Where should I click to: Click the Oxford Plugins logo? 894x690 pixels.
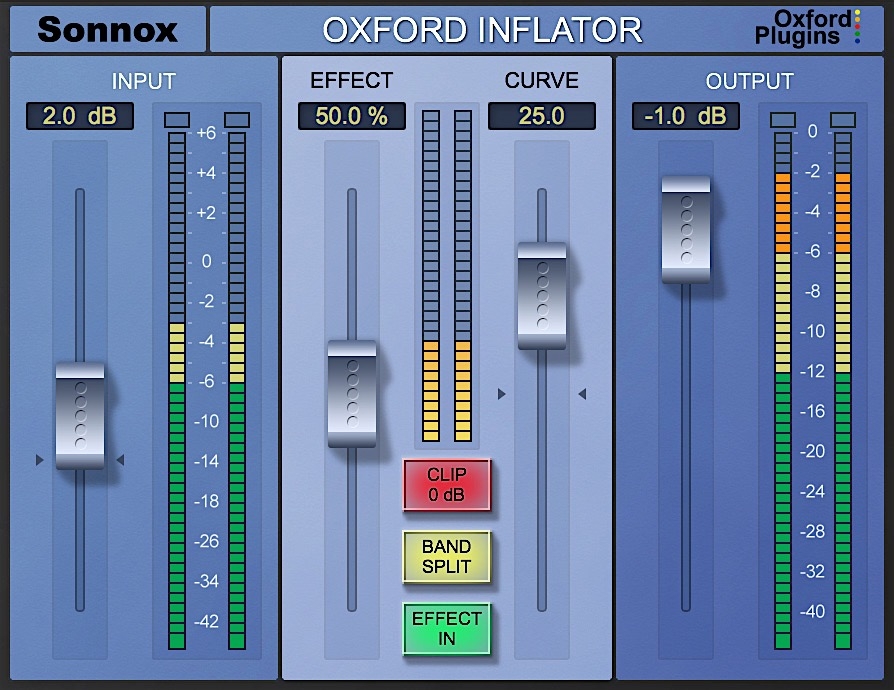(807, 27)
